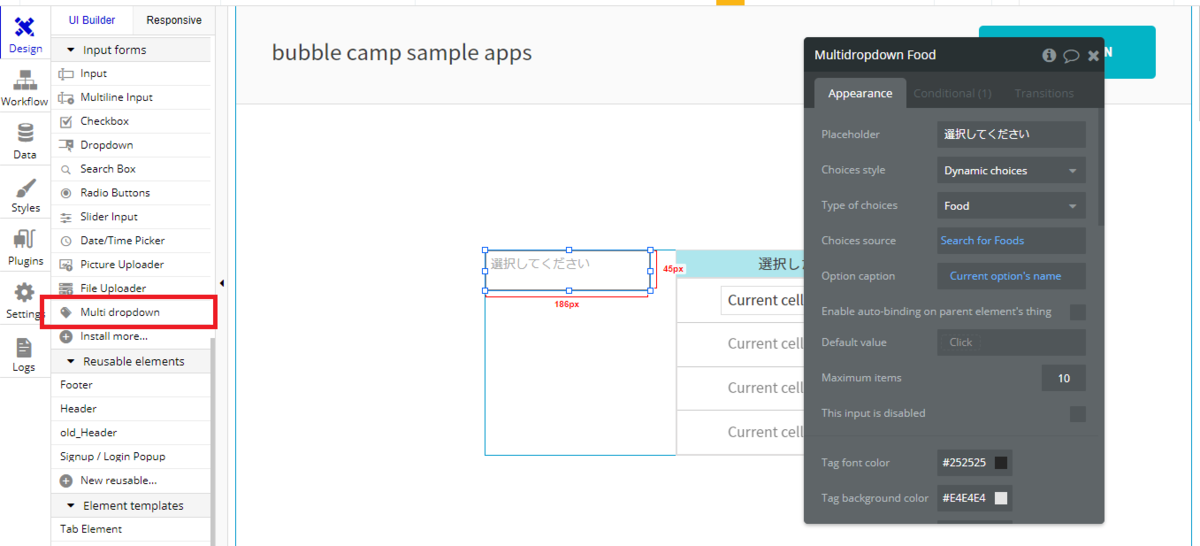Click the Install more plus icon
Viewport: 1200px width, 546px height.
(x=66, y=337)
